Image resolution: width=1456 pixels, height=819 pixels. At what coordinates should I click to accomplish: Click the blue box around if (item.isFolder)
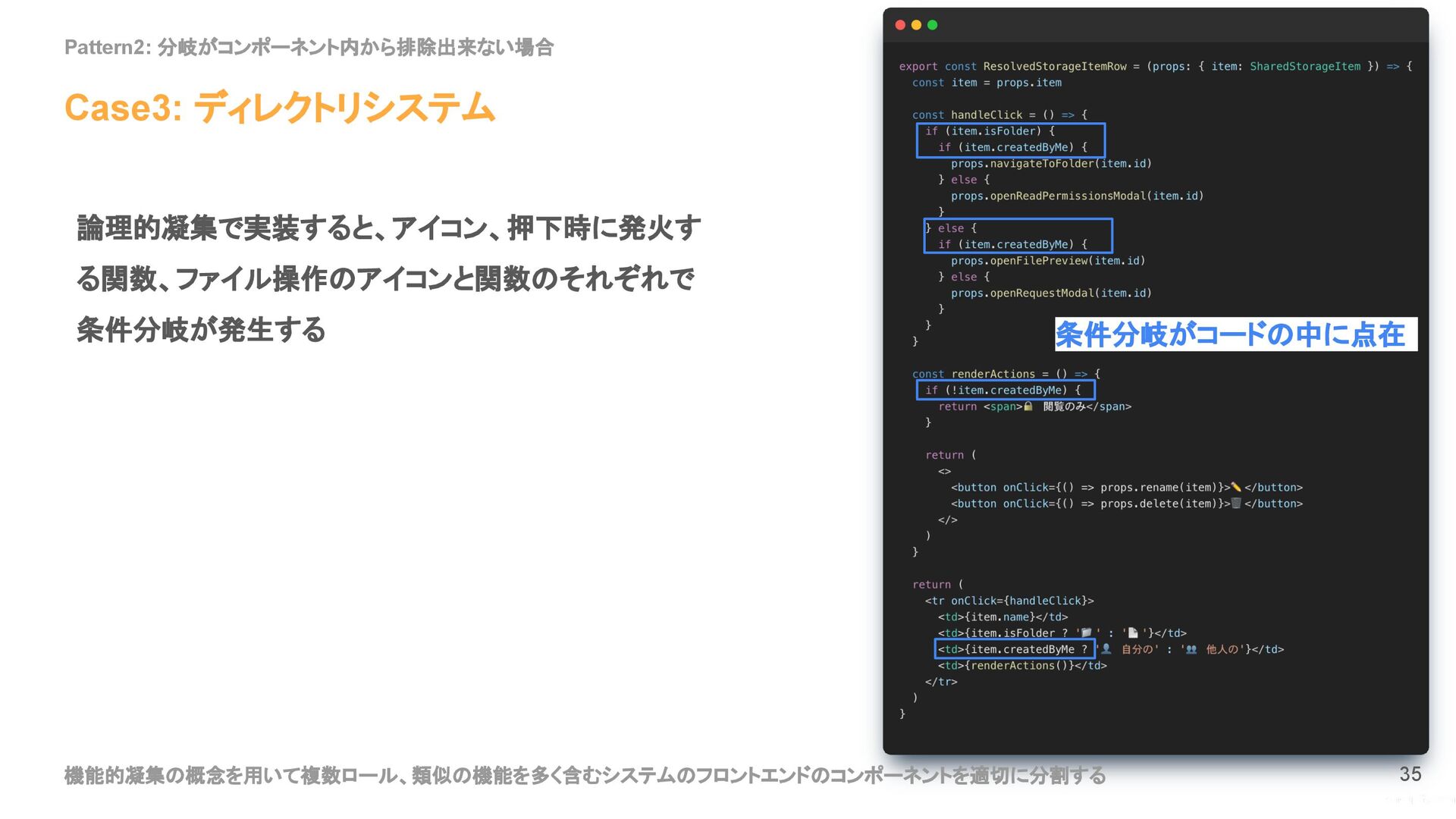[x=1010, y=140]
